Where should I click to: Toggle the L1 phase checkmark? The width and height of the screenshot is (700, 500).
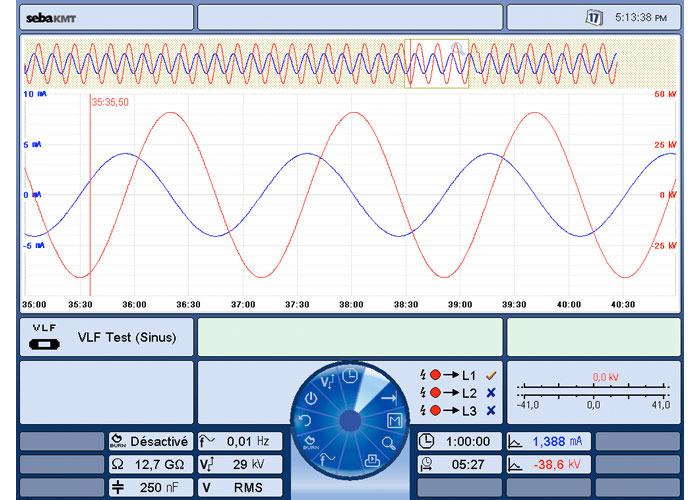(491, 375)
